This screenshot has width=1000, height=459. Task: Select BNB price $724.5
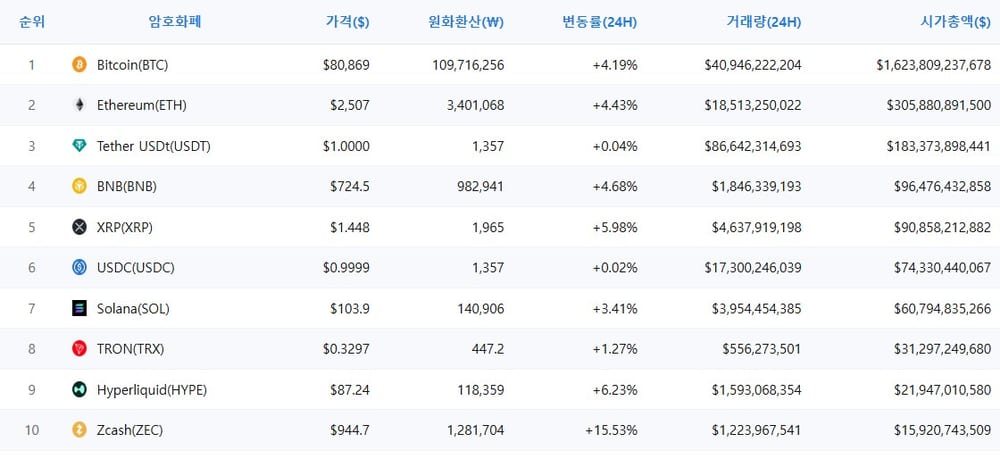click(x=349, y=187)
